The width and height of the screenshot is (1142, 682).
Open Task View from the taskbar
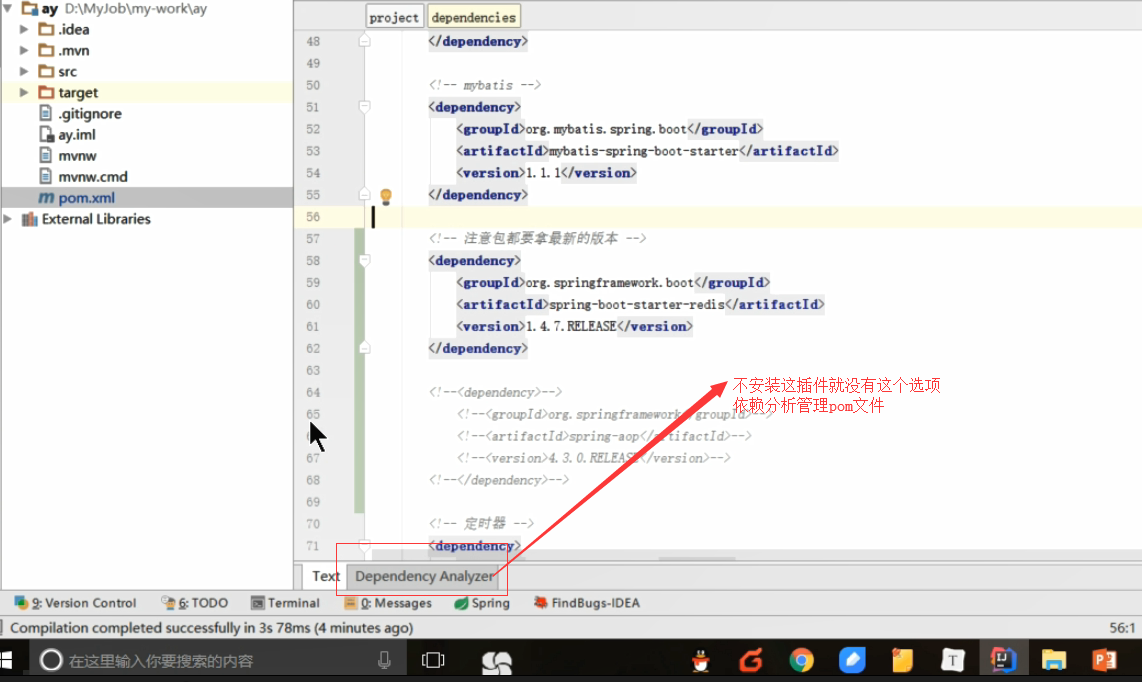coord(433,661)
